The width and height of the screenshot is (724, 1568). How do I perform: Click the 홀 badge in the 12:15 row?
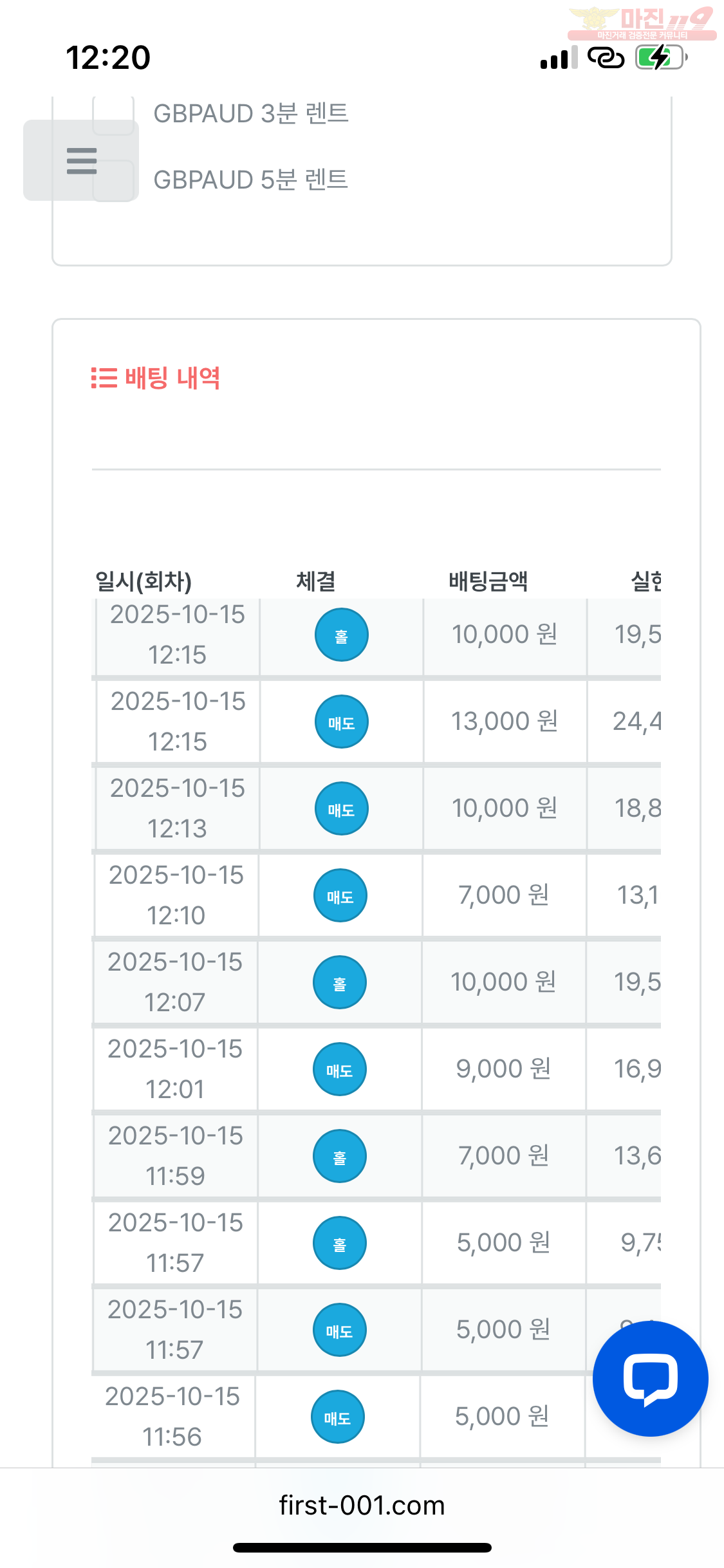341,635
